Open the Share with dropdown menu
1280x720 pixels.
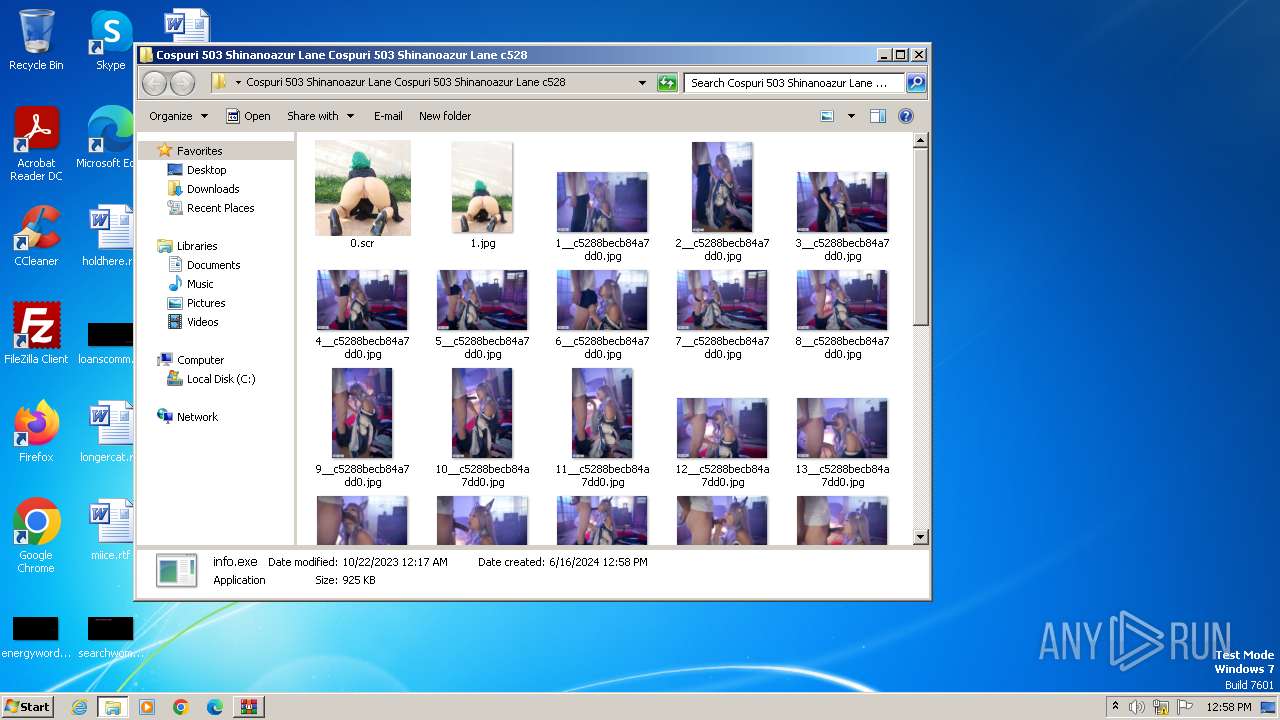[320, 116]
